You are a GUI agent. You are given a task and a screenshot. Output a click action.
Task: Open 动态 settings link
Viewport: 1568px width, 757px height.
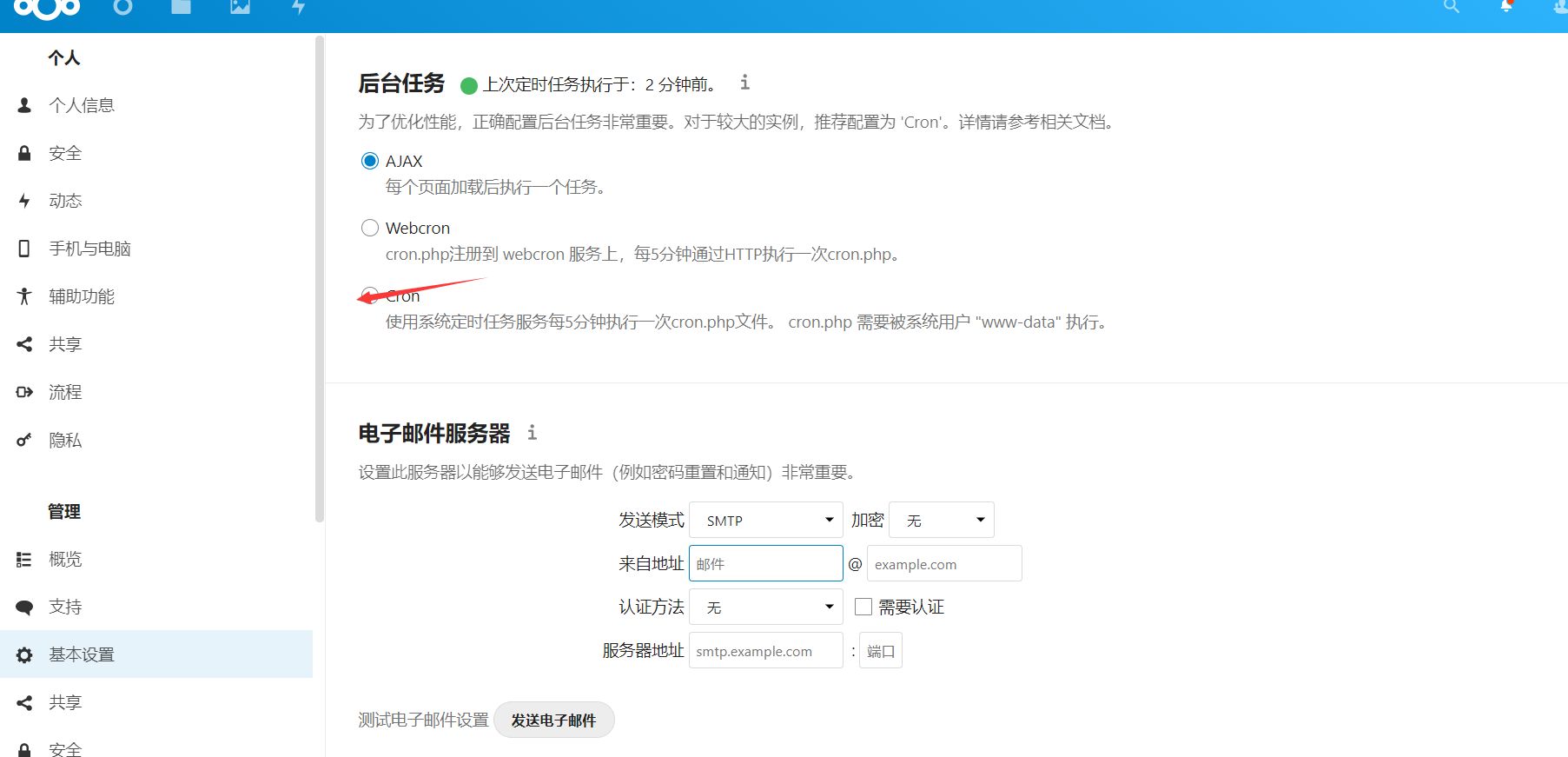(x=65, y=201)
